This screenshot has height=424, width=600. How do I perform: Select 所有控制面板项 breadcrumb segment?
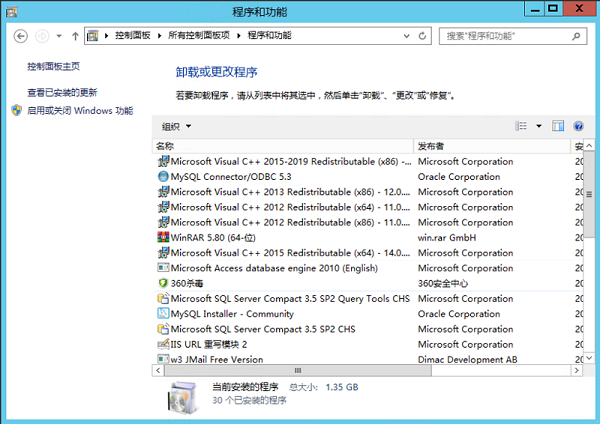(x=199, y=36)
